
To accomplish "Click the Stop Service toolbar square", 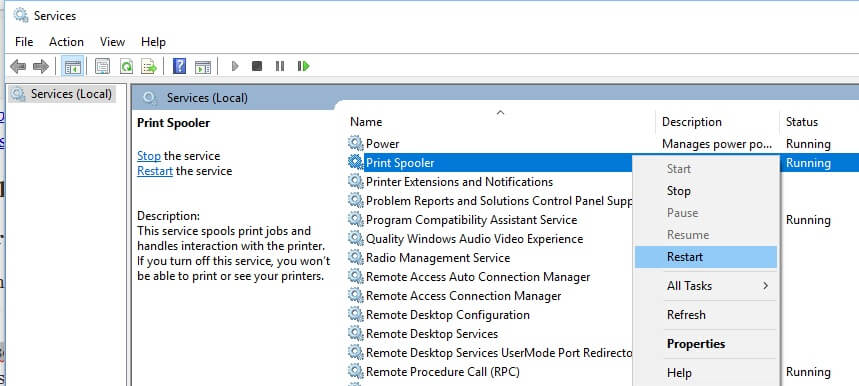I will click(256, 66).
